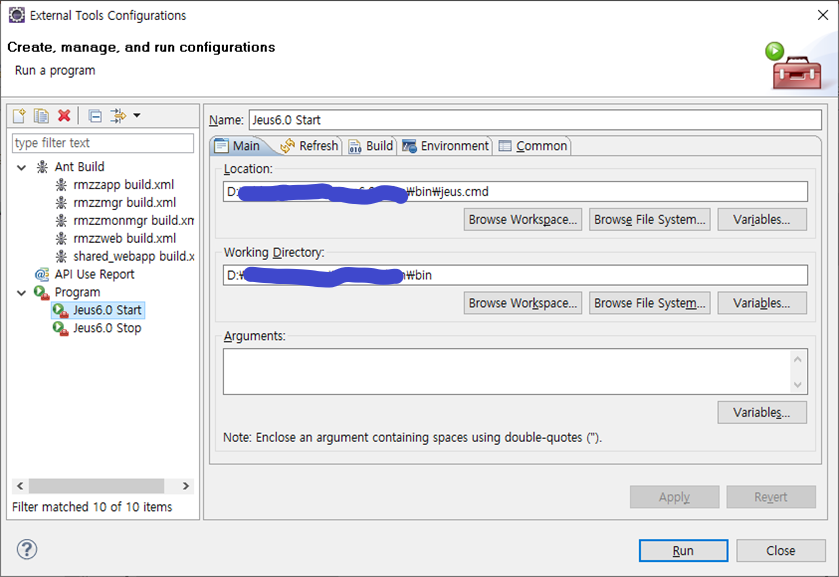Screen dimensions: 839x577
Task: Open help with the question mark icon
Action: [27, 549]
